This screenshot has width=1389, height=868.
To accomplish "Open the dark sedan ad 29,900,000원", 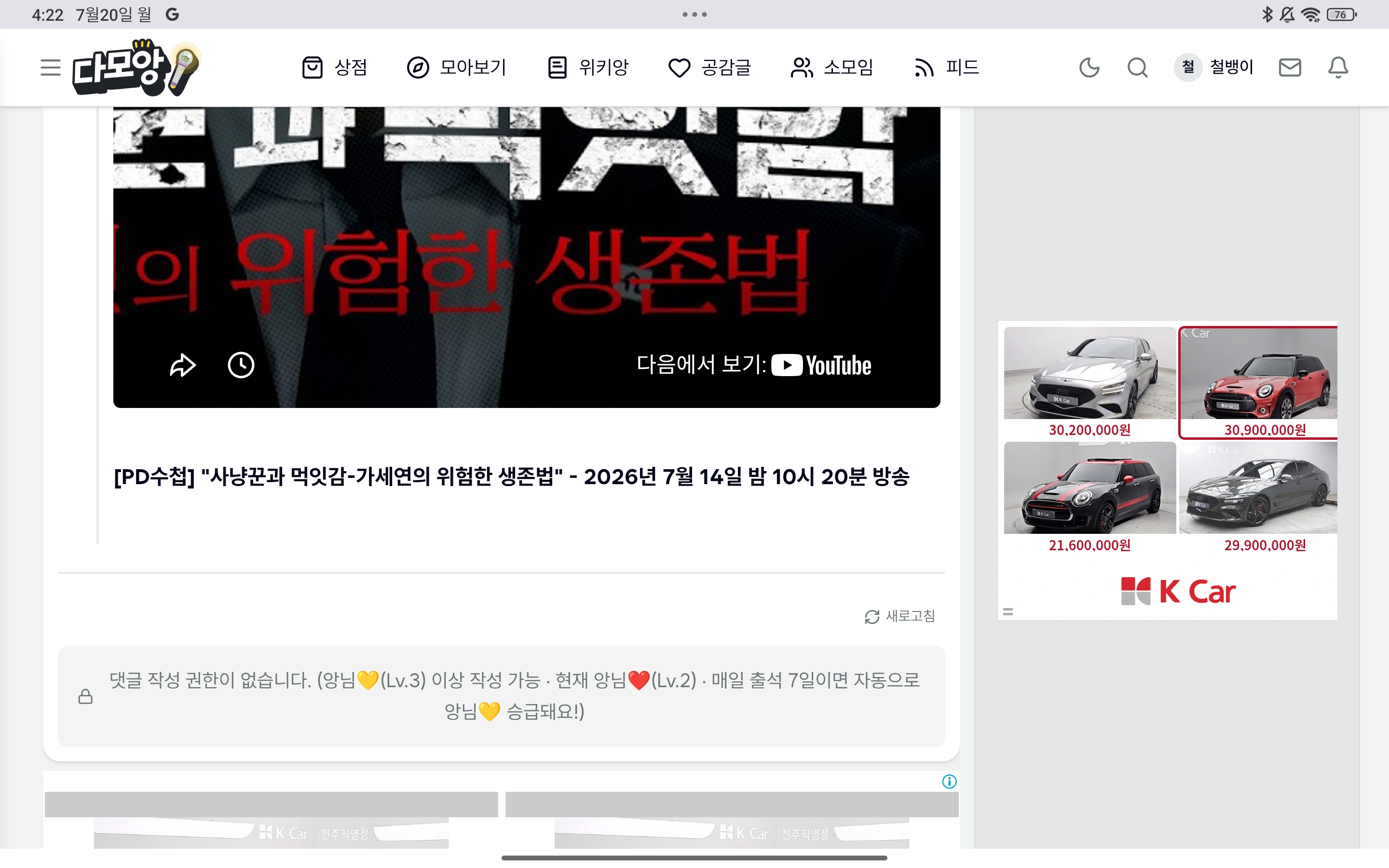I will coord(1258,497).
